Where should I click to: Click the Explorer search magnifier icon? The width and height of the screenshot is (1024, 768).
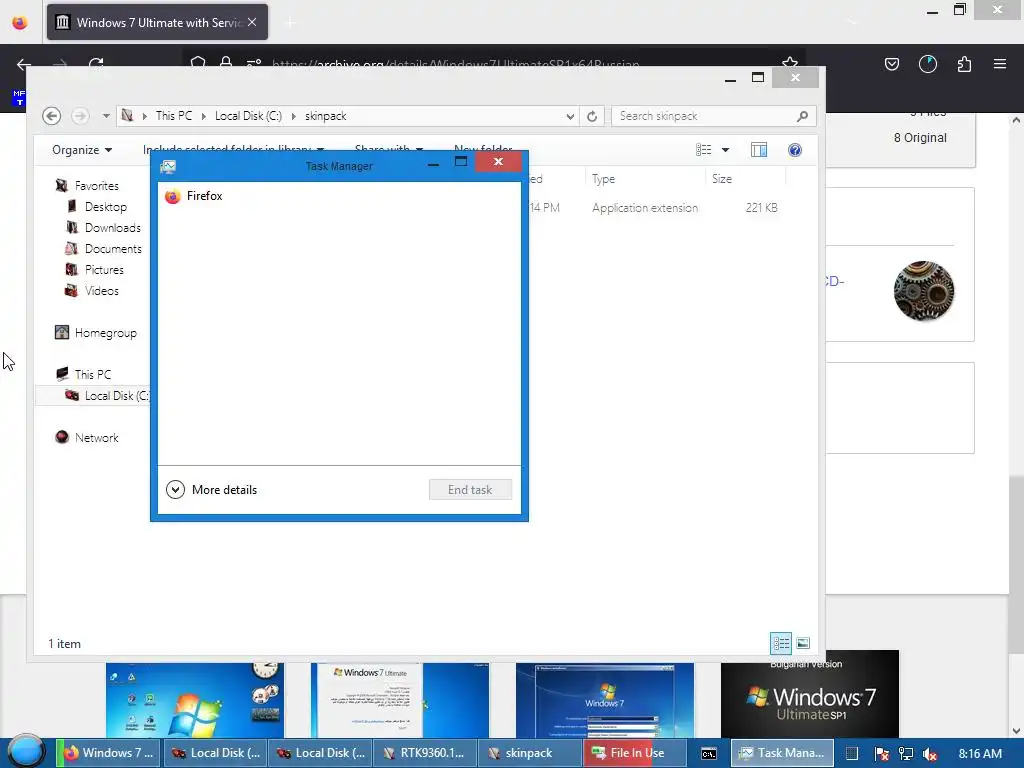[x=803, y=116]
